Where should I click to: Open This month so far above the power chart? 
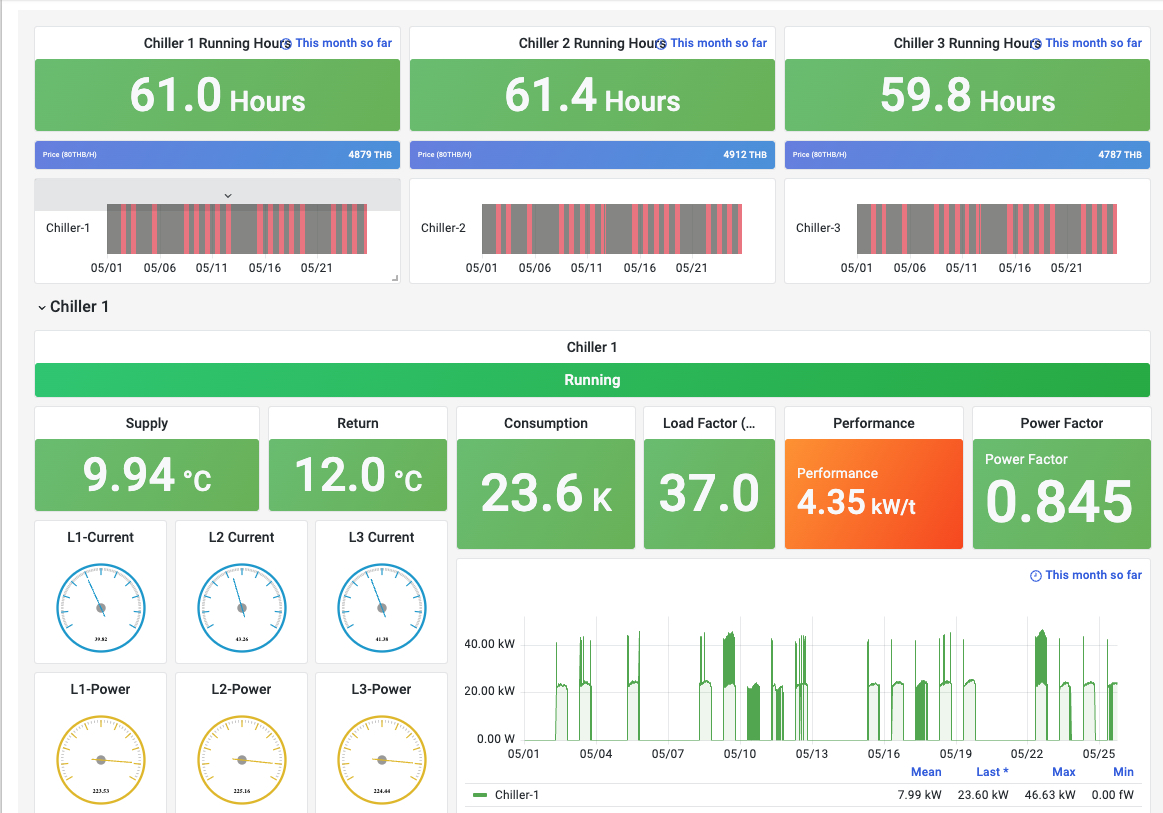tap(1093, 575)
